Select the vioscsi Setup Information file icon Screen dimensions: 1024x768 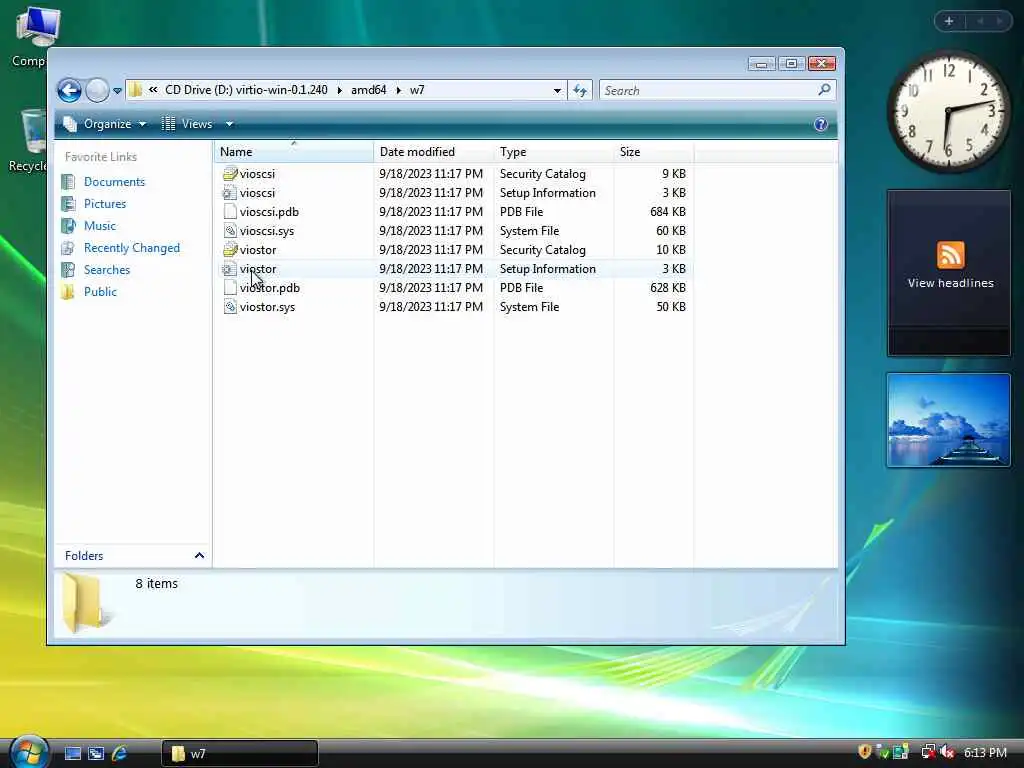230,193
